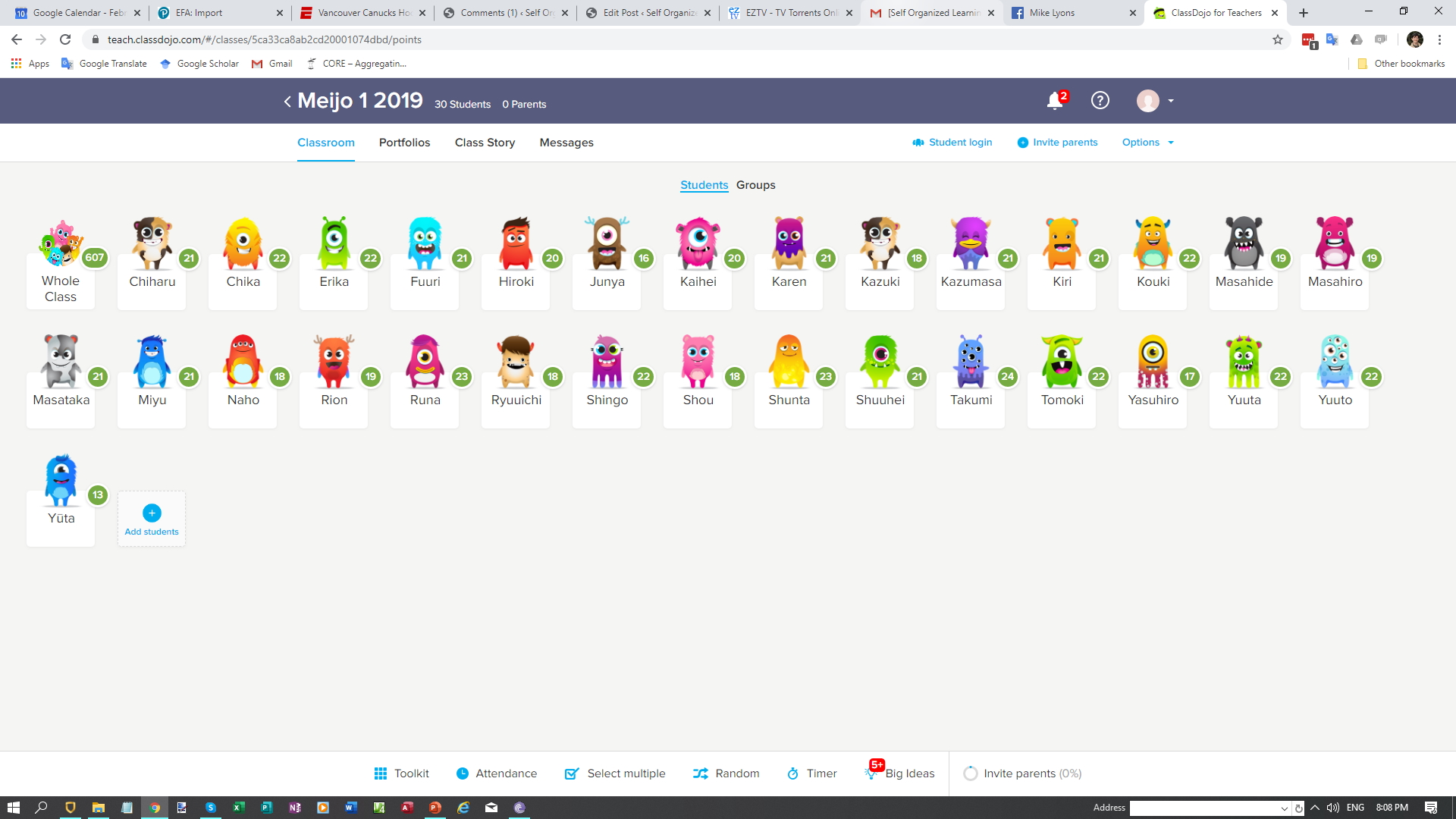Image resolution: width=1456 pixels, height=819 pixels.
Task: Click the user profile avatar
Action: [1148, 100]
